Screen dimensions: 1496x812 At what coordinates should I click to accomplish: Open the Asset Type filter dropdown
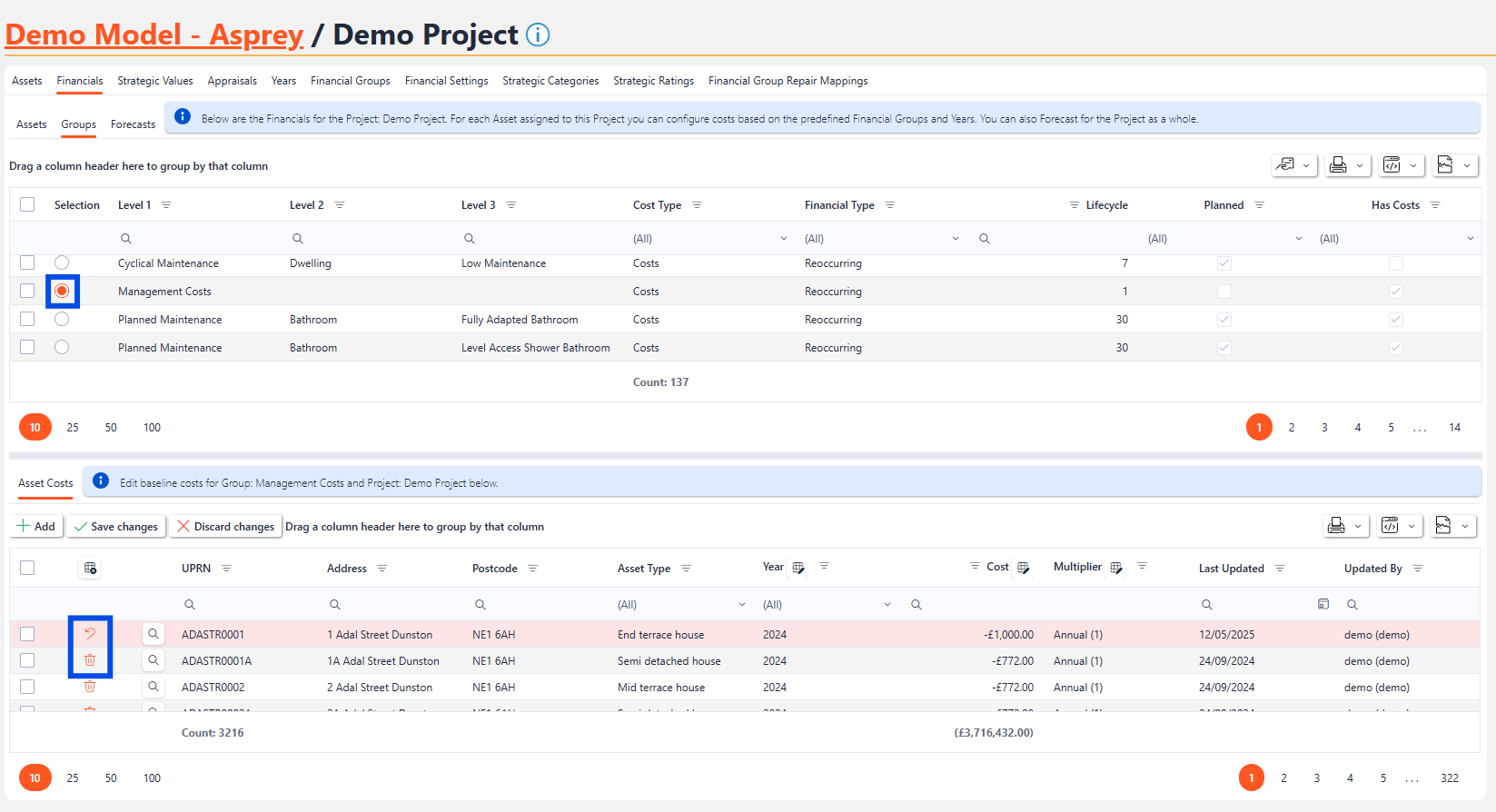coord(741,605)
